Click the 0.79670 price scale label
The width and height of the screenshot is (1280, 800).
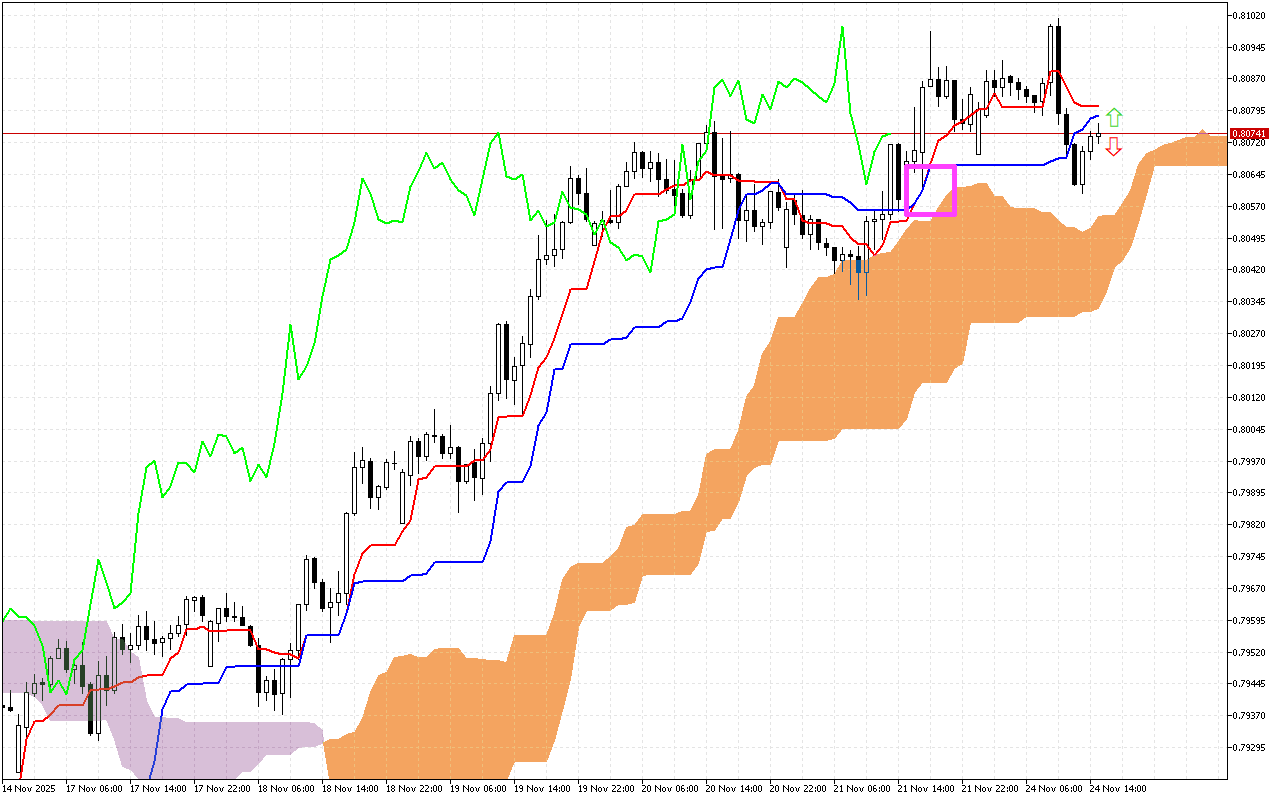point(1249,588)
